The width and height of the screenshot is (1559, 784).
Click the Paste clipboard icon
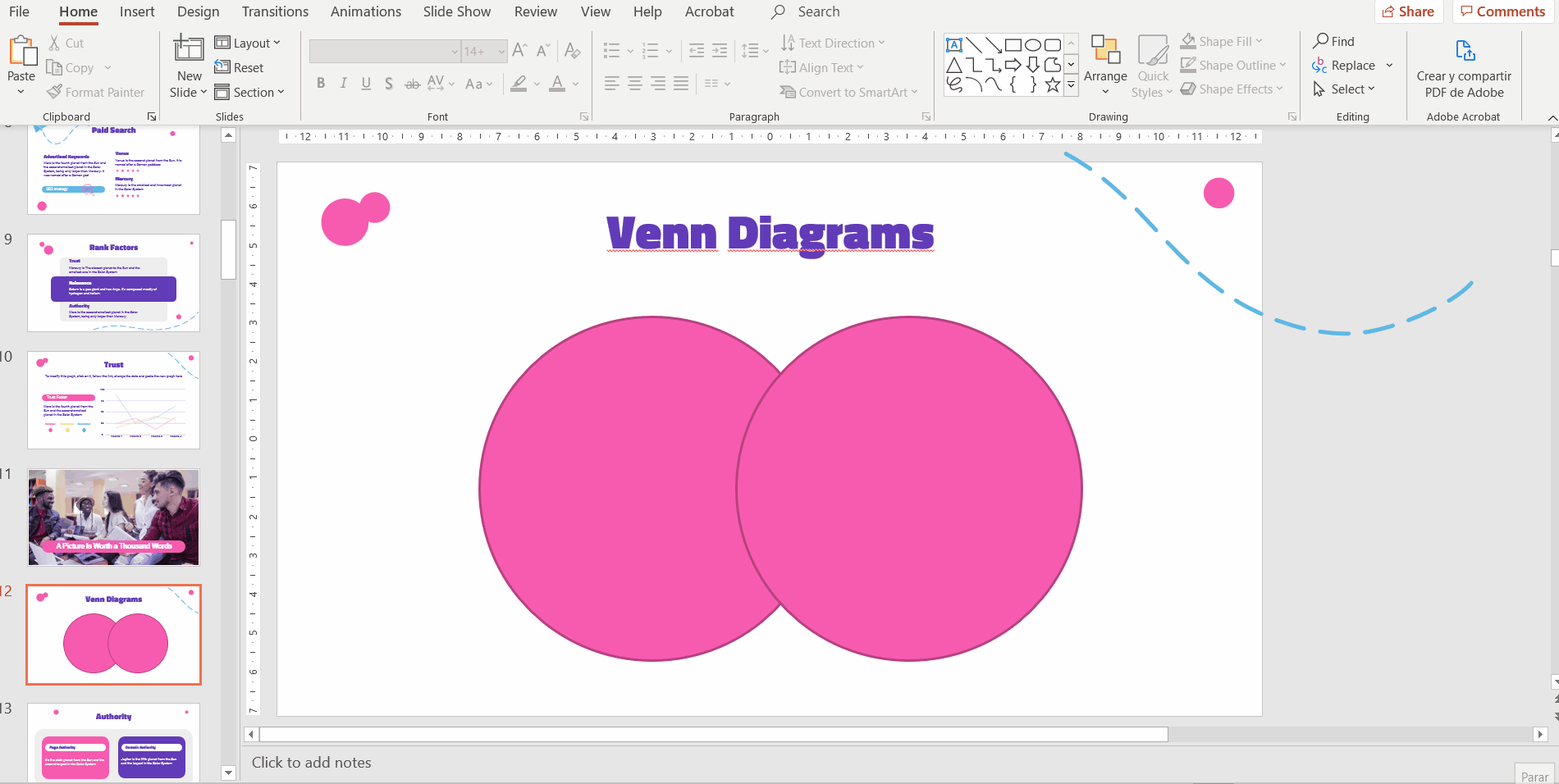point(22,51)
